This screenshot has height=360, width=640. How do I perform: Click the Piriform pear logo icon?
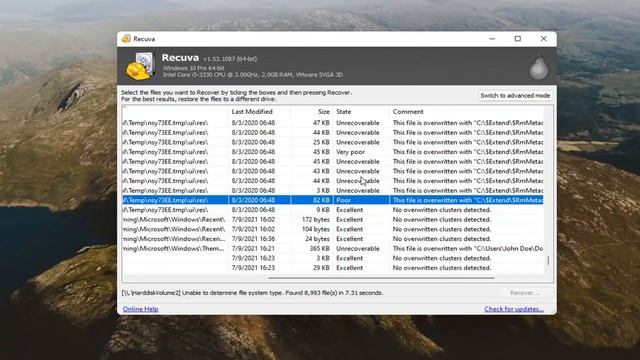(x=538, y=67)
